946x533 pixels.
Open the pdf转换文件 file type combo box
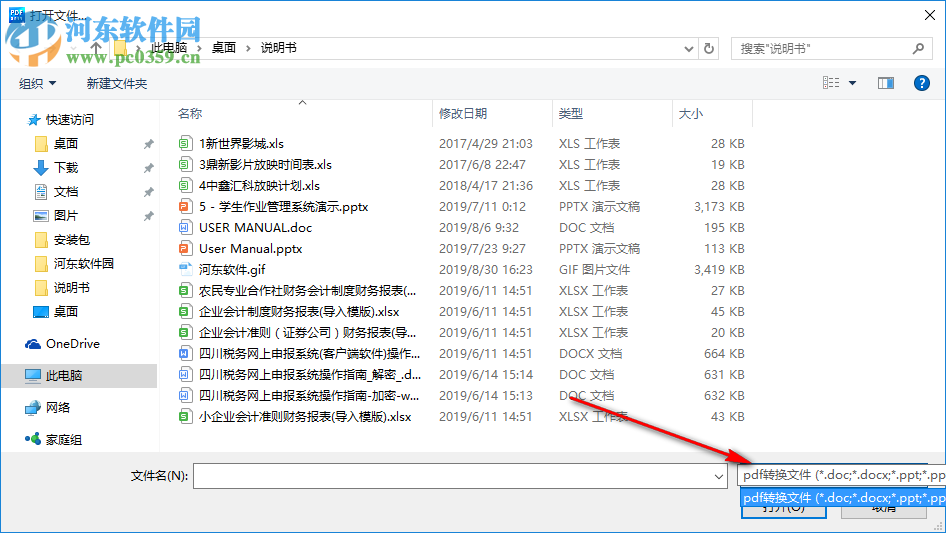tap(841, 475)
